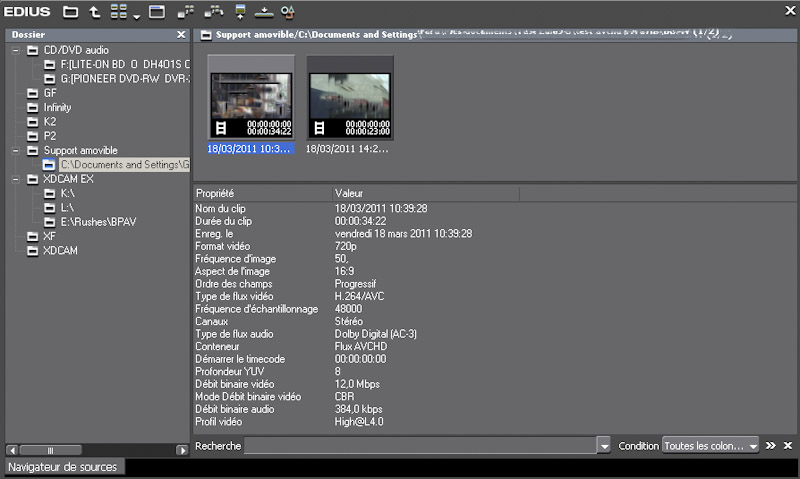Click the 18/03/2011 14:2... clip name
Screen dimensions: 800x479
point(347,149)
